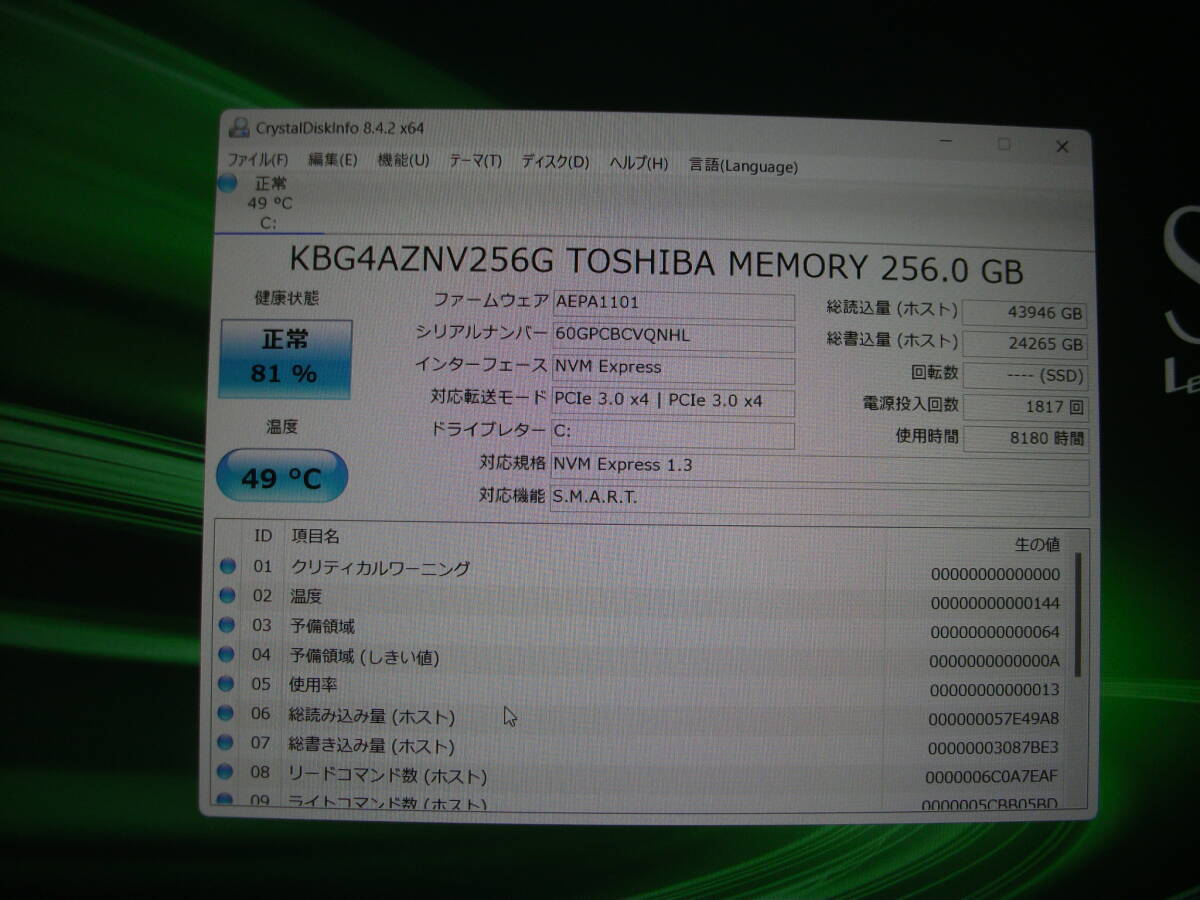Click the 対応規格 field NVM Express 1.3
Image resolution: width=1200 pixels, height=900 pixels.
pyautogui.click(x=820, y=468)
